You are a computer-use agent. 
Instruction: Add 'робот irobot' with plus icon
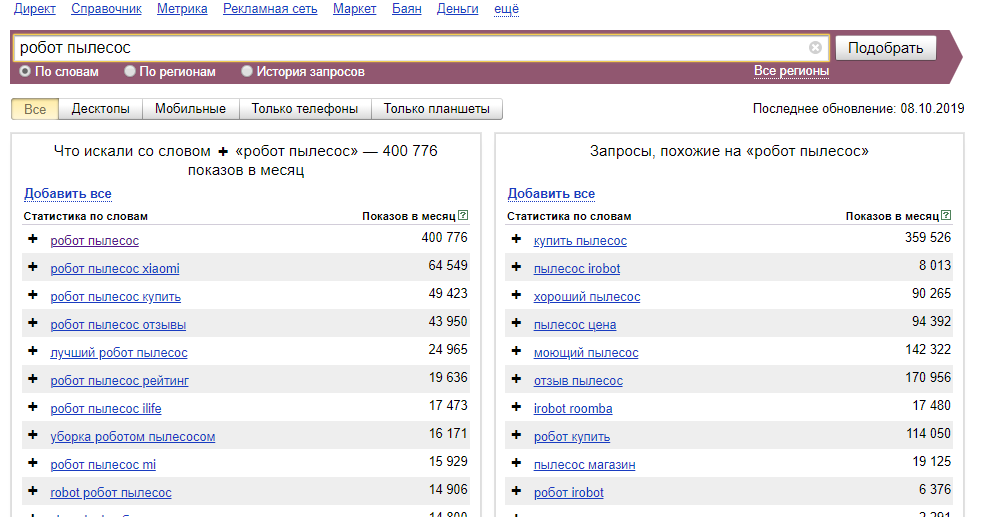pos(517,492)
